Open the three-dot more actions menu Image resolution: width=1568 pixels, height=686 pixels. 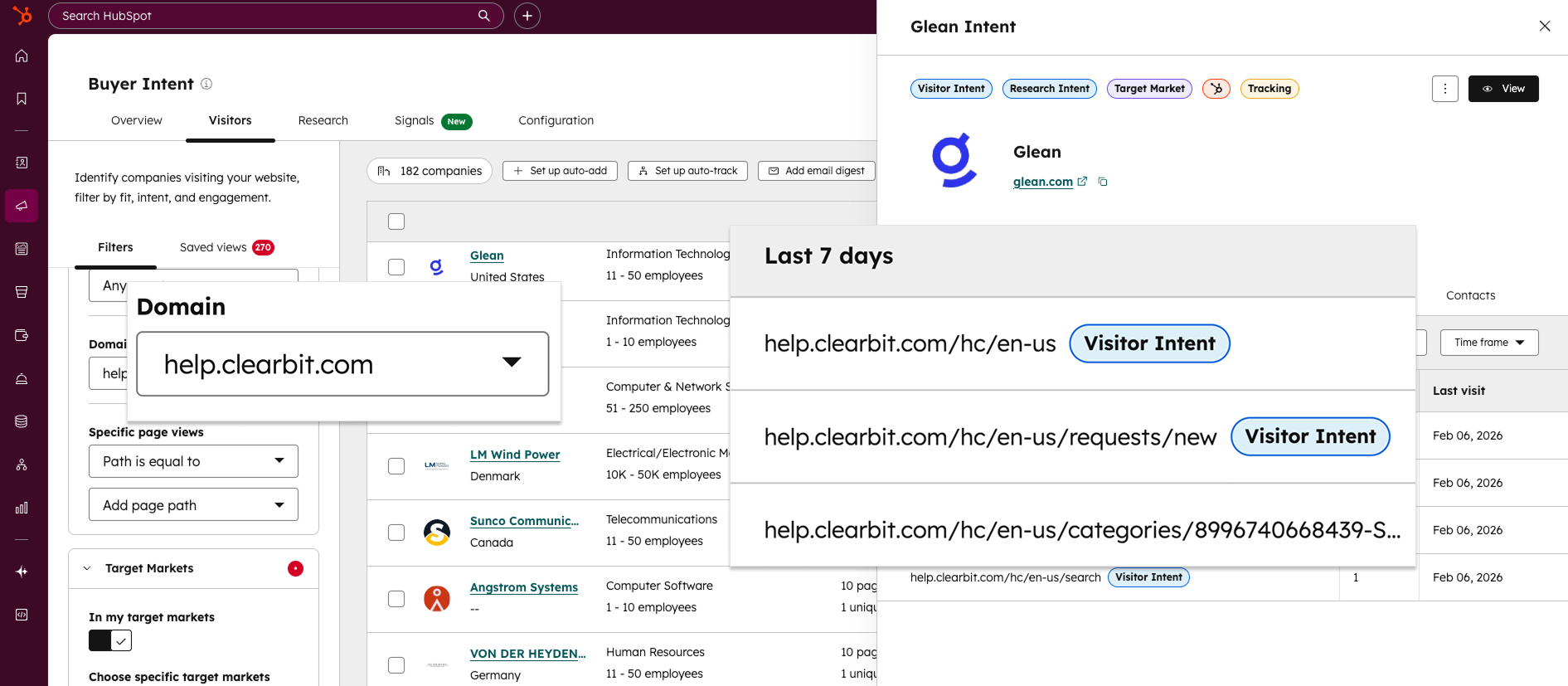[1444, 89]
